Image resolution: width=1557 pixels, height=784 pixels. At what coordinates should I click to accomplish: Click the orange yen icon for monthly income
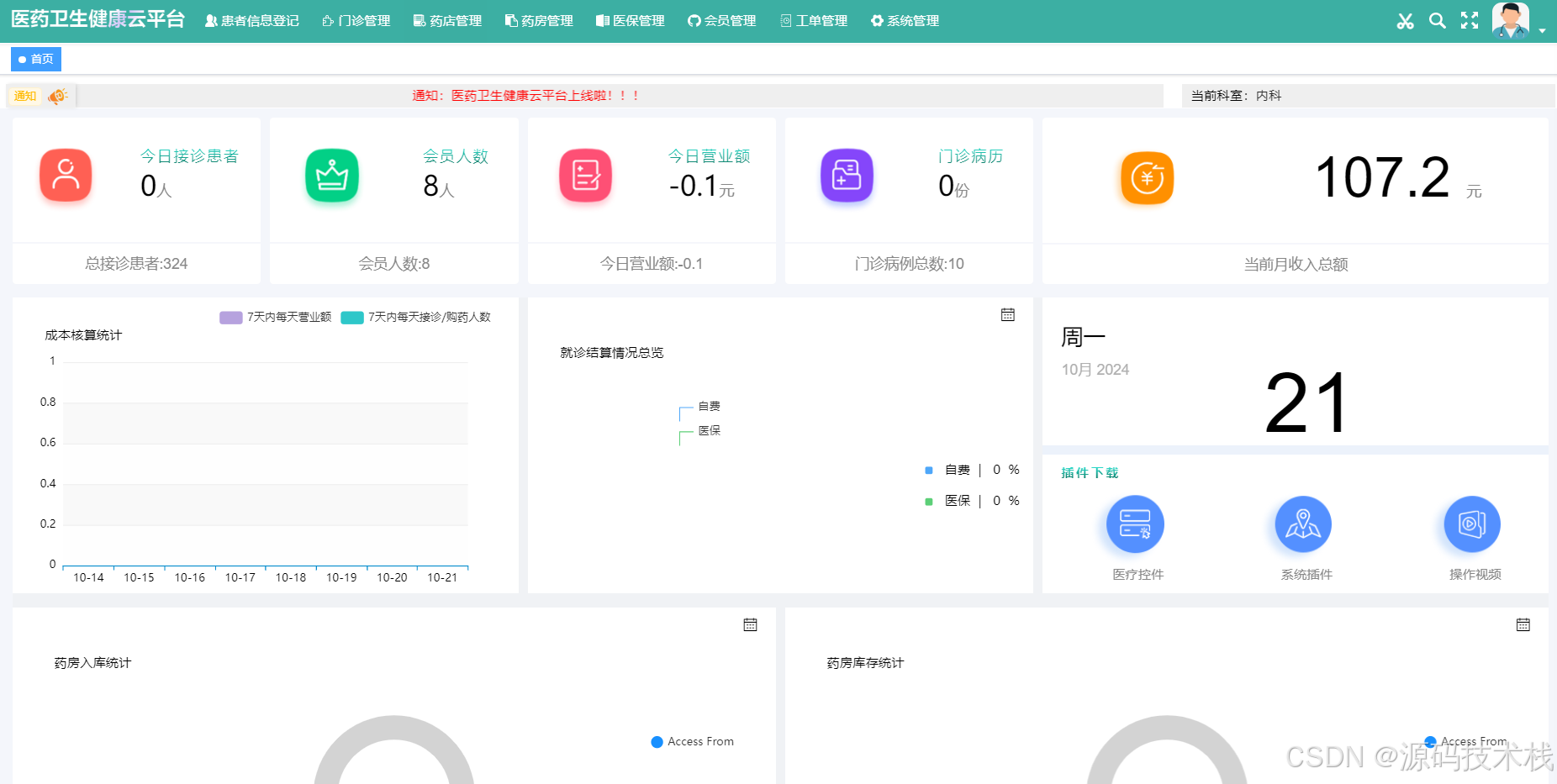1148,177
